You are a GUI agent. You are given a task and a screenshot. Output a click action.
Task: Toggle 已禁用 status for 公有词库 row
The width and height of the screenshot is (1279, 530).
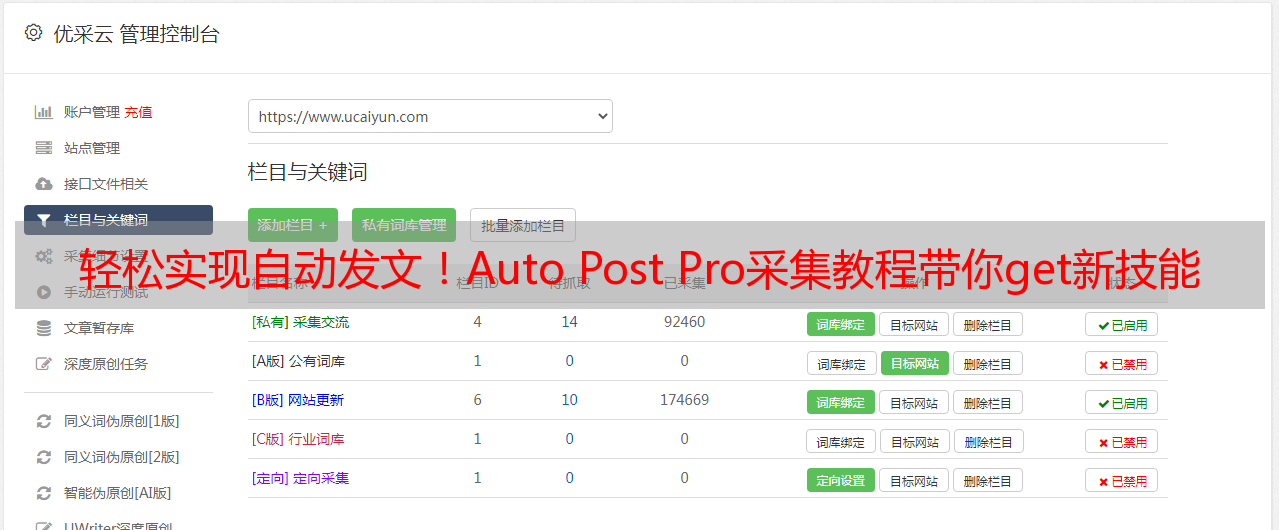[1121, 363]
